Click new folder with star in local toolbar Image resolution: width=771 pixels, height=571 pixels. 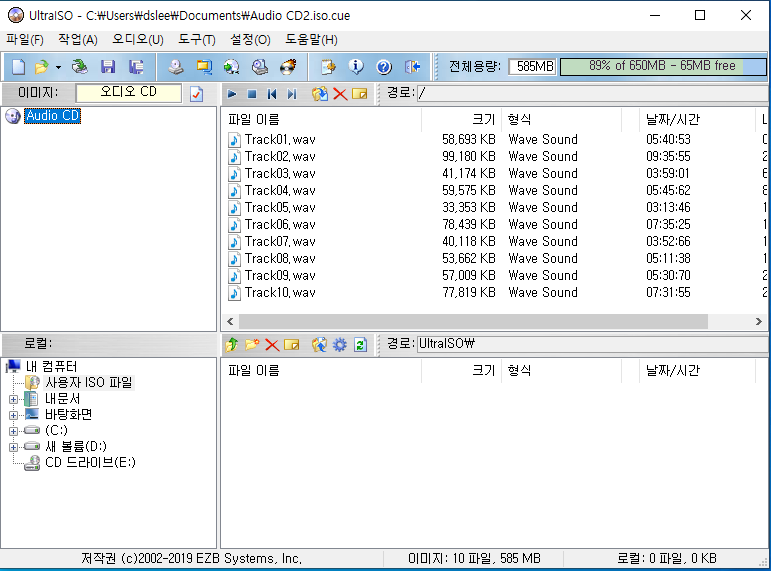(x=252, y=344)
